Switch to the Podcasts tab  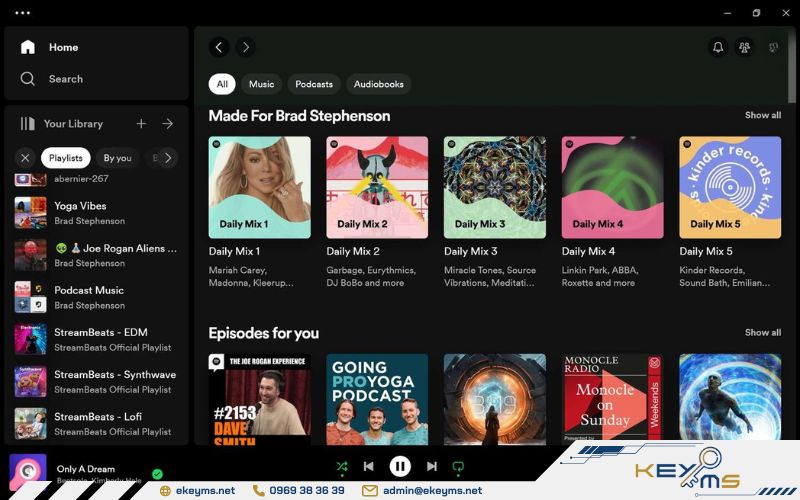314,84
